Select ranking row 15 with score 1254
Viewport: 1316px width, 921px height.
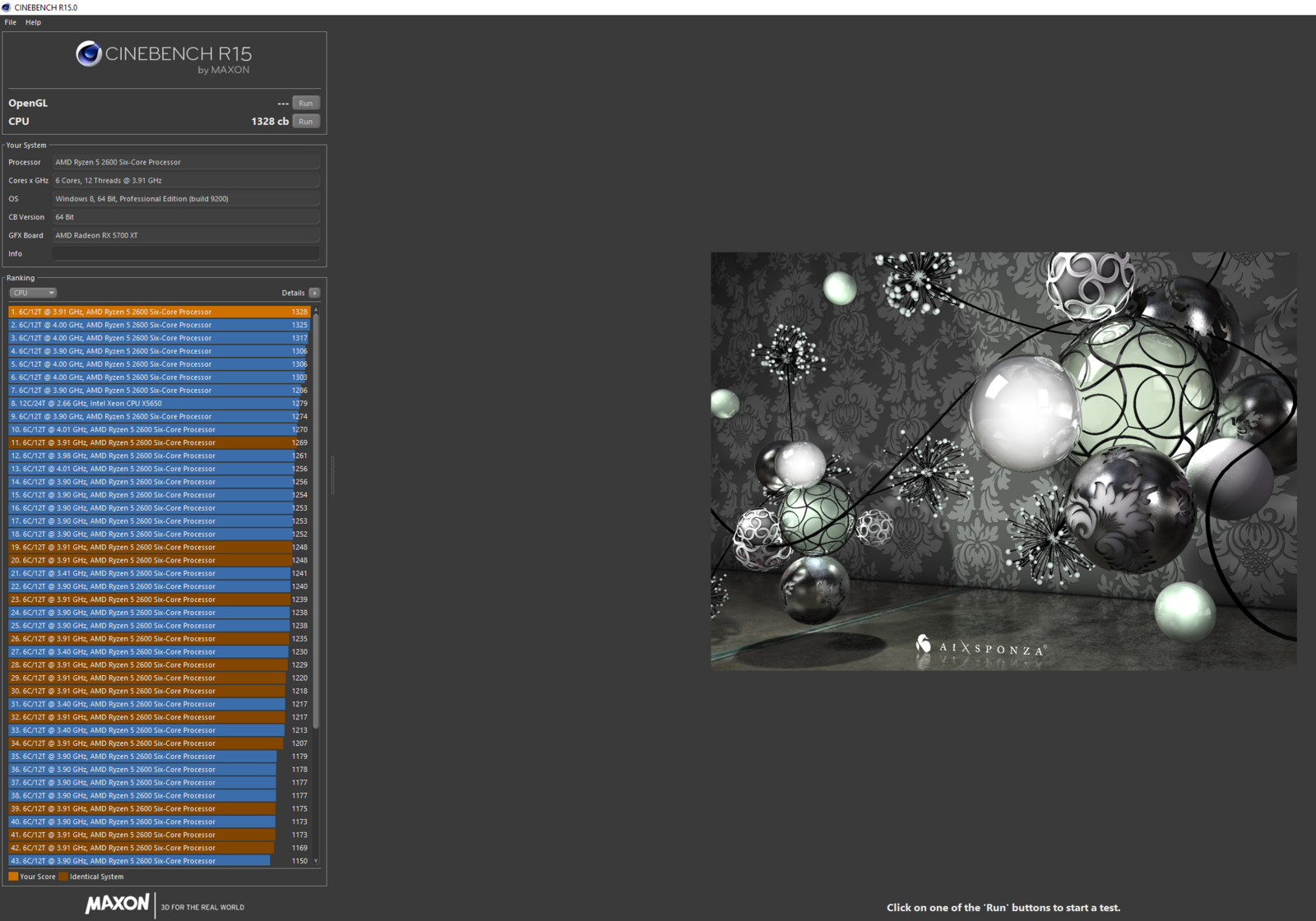click(159, 495)
